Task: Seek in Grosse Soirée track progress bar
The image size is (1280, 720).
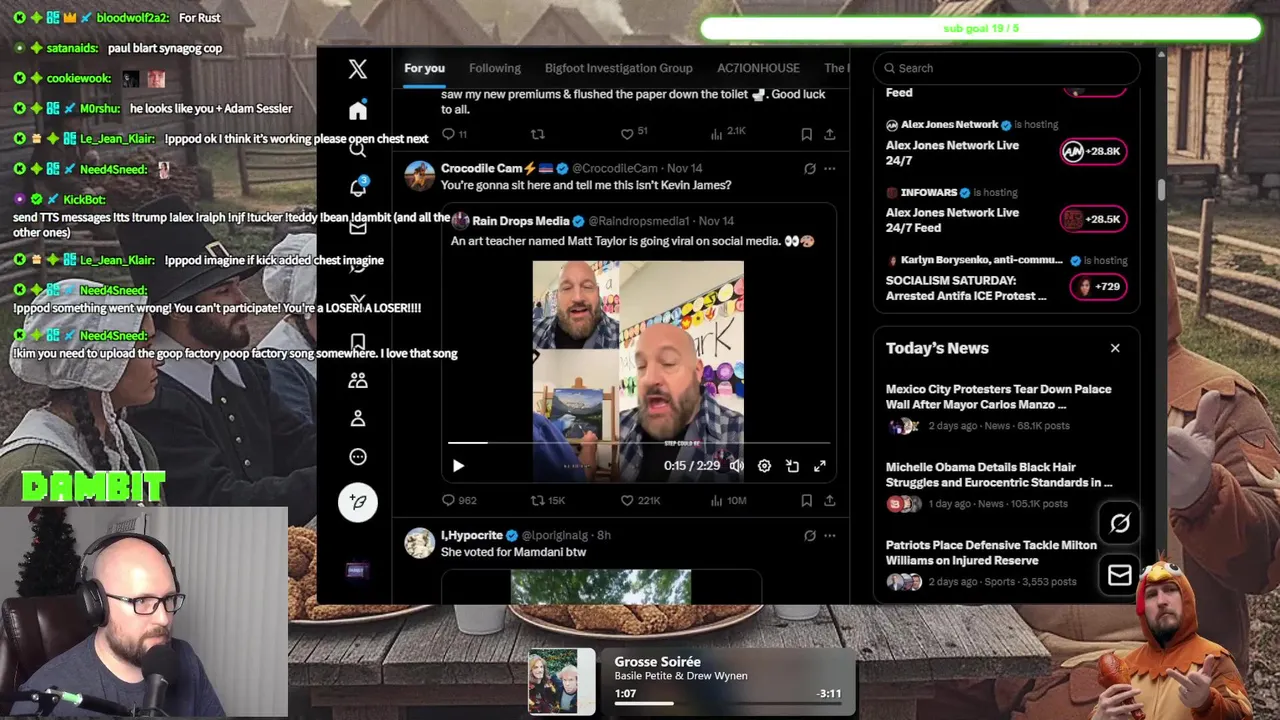Action: point(727,703)
